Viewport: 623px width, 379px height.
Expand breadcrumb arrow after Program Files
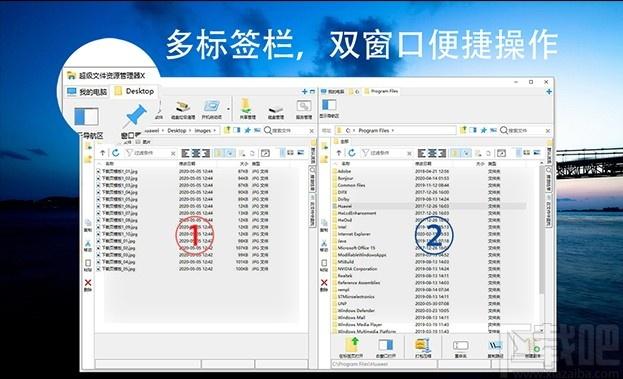393,130
